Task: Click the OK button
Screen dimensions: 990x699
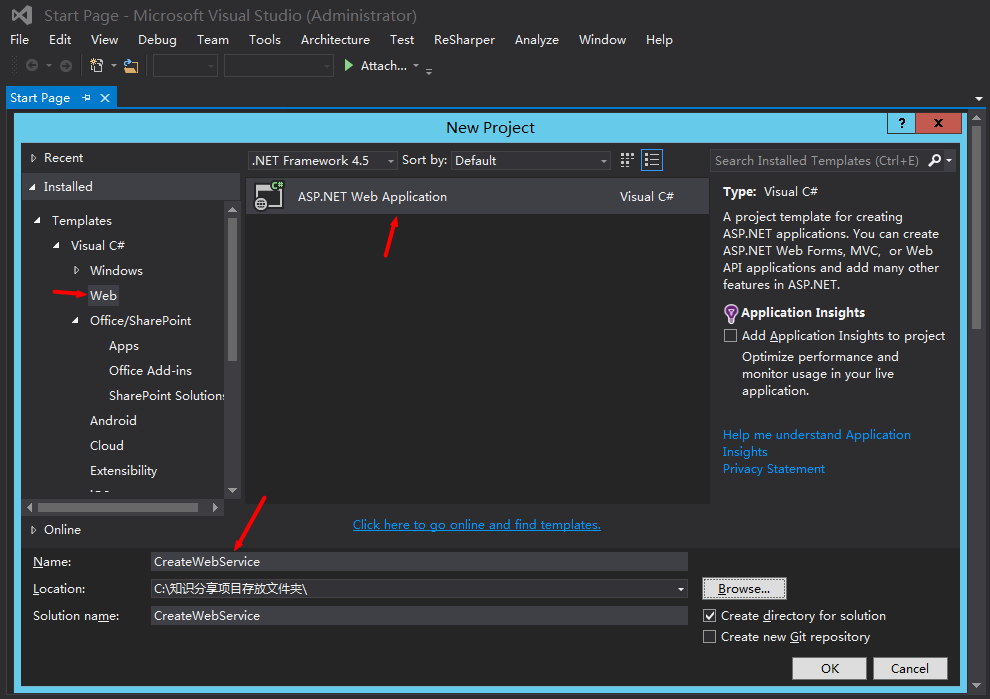Action: click(x=830, y=668)
